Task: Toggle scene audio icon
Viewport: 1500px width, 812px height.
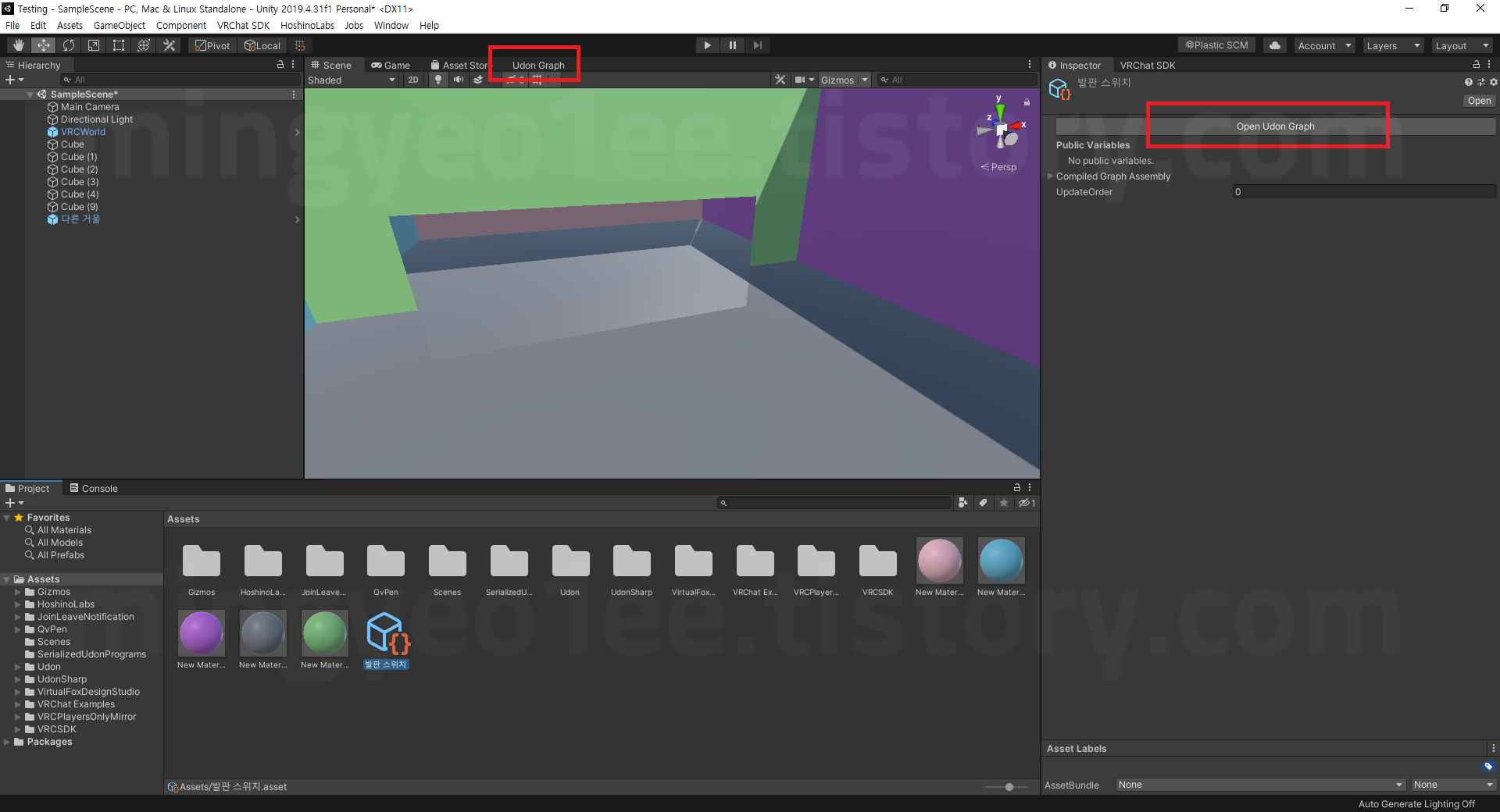Action: (459, 80)
